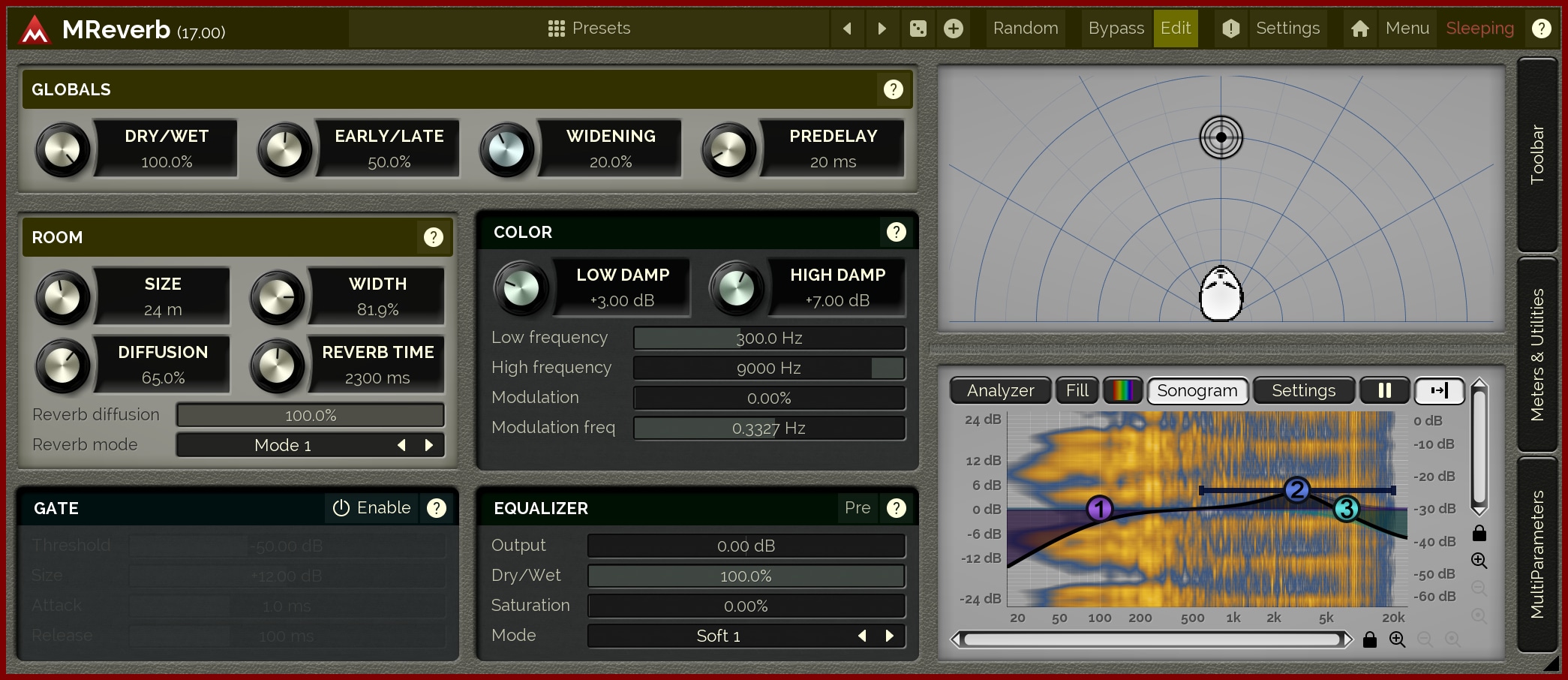This screenshot has width=1568, height=680.
Task: Click the rainbow color spectrum icon
Action: (x=1122, y=390)
